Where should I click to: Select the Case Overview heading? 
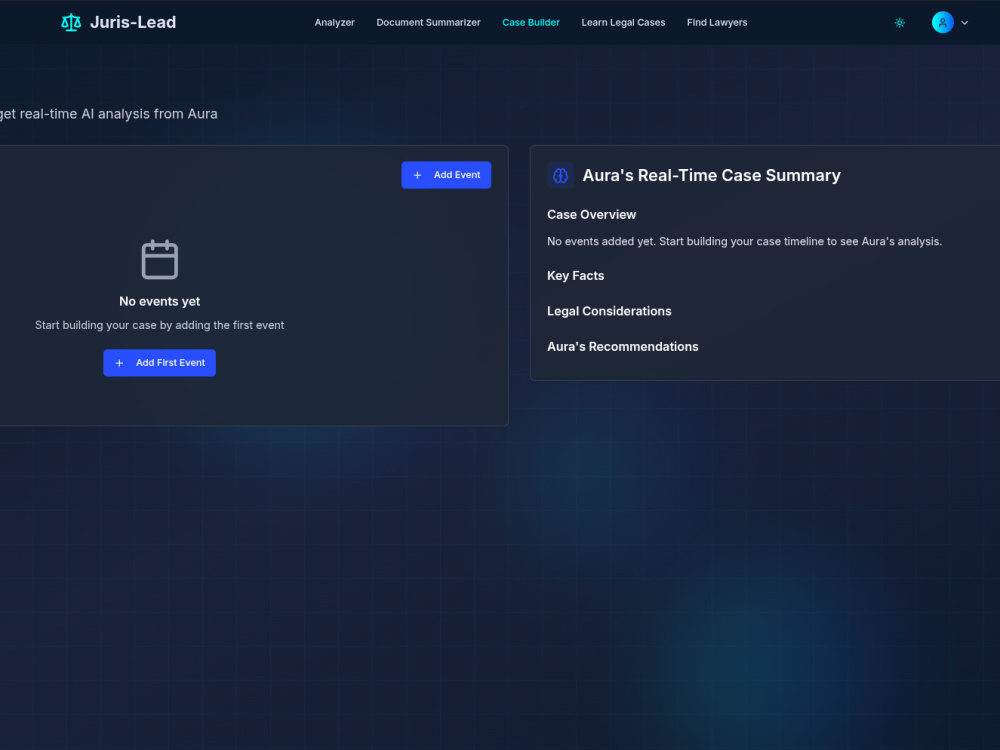591,214
